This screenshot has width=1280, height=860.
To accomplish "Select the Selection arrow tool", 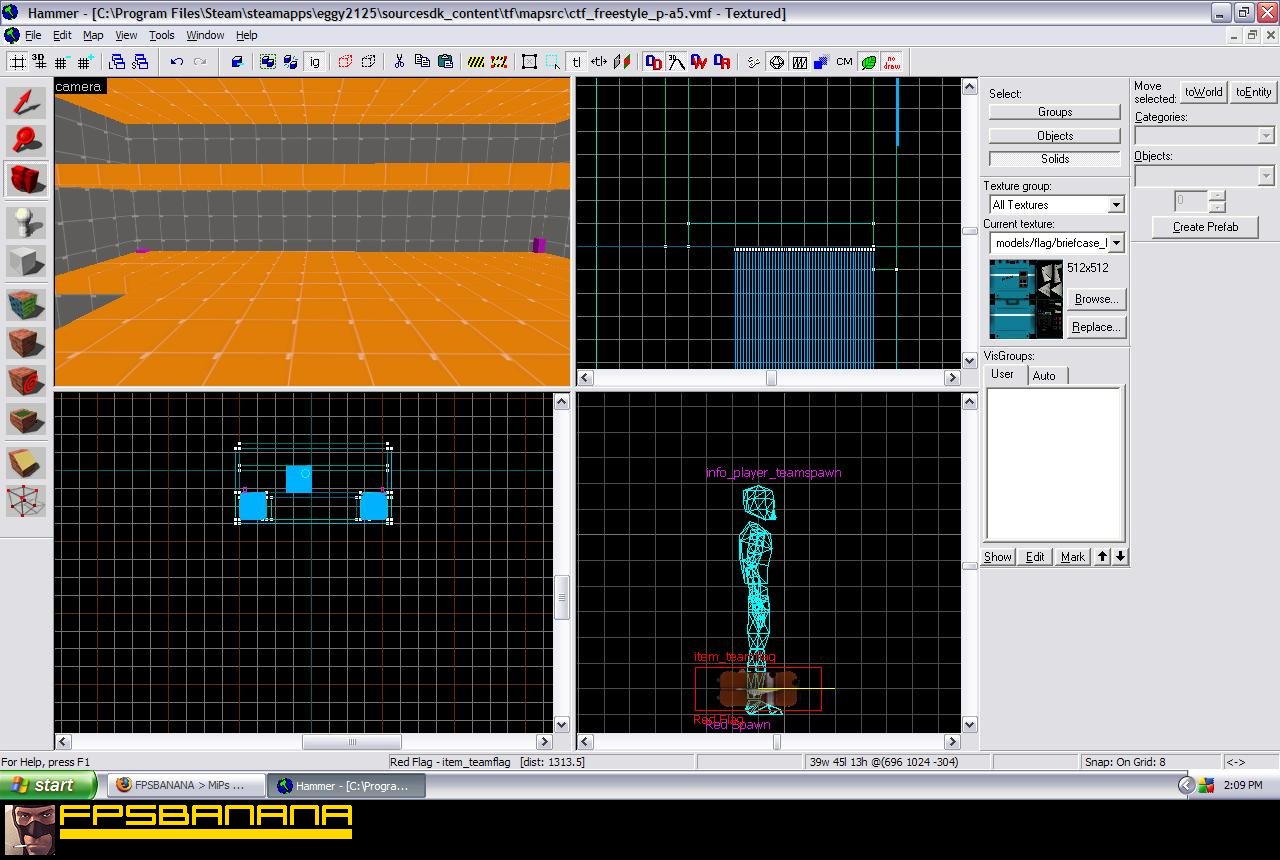I will 26,102.
